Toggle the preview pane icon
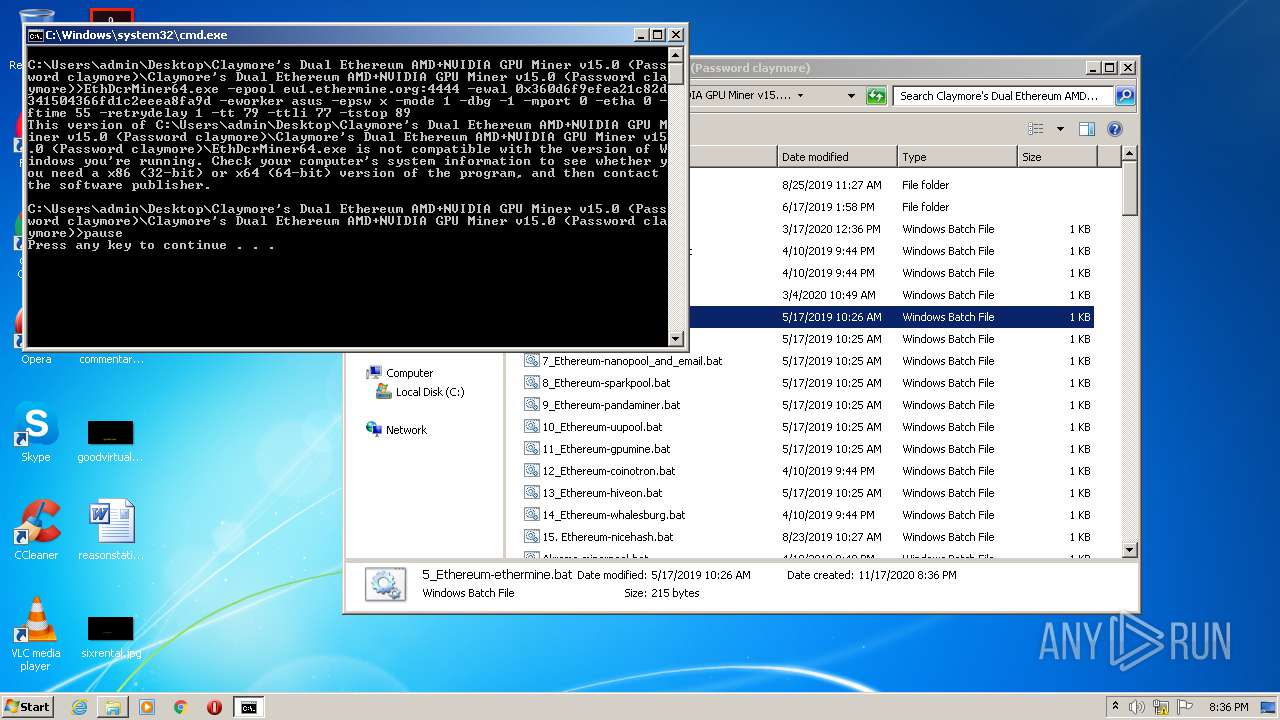 [1087, 128]
